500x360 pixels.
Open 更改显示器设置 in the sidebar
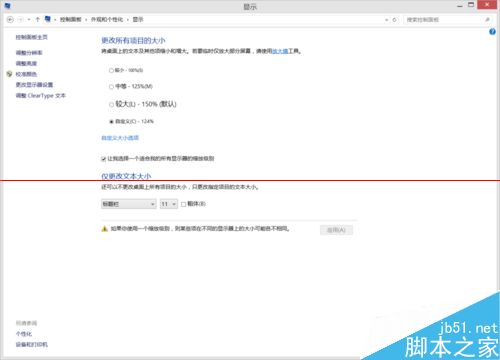point(34,85)
